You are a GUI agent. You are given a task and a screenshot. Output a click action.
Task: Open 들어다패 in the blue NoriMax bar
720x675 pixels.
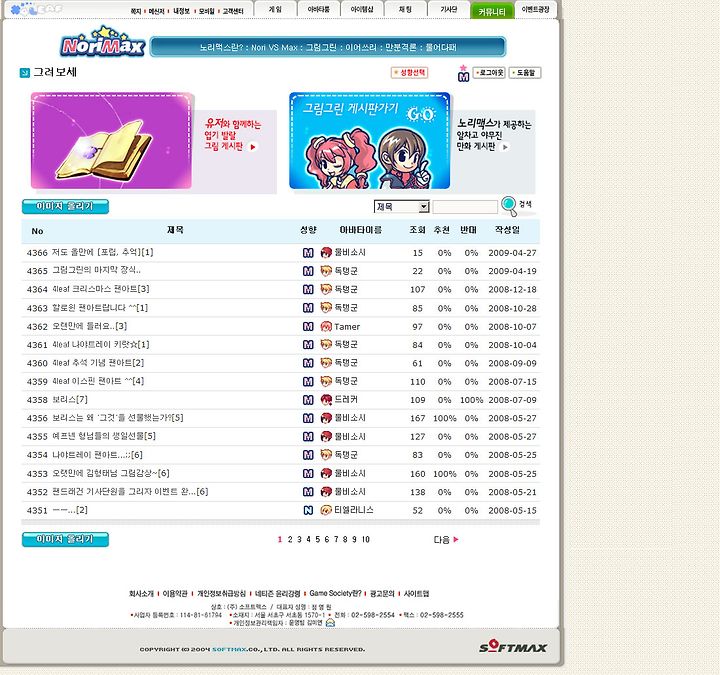point(441,47)
